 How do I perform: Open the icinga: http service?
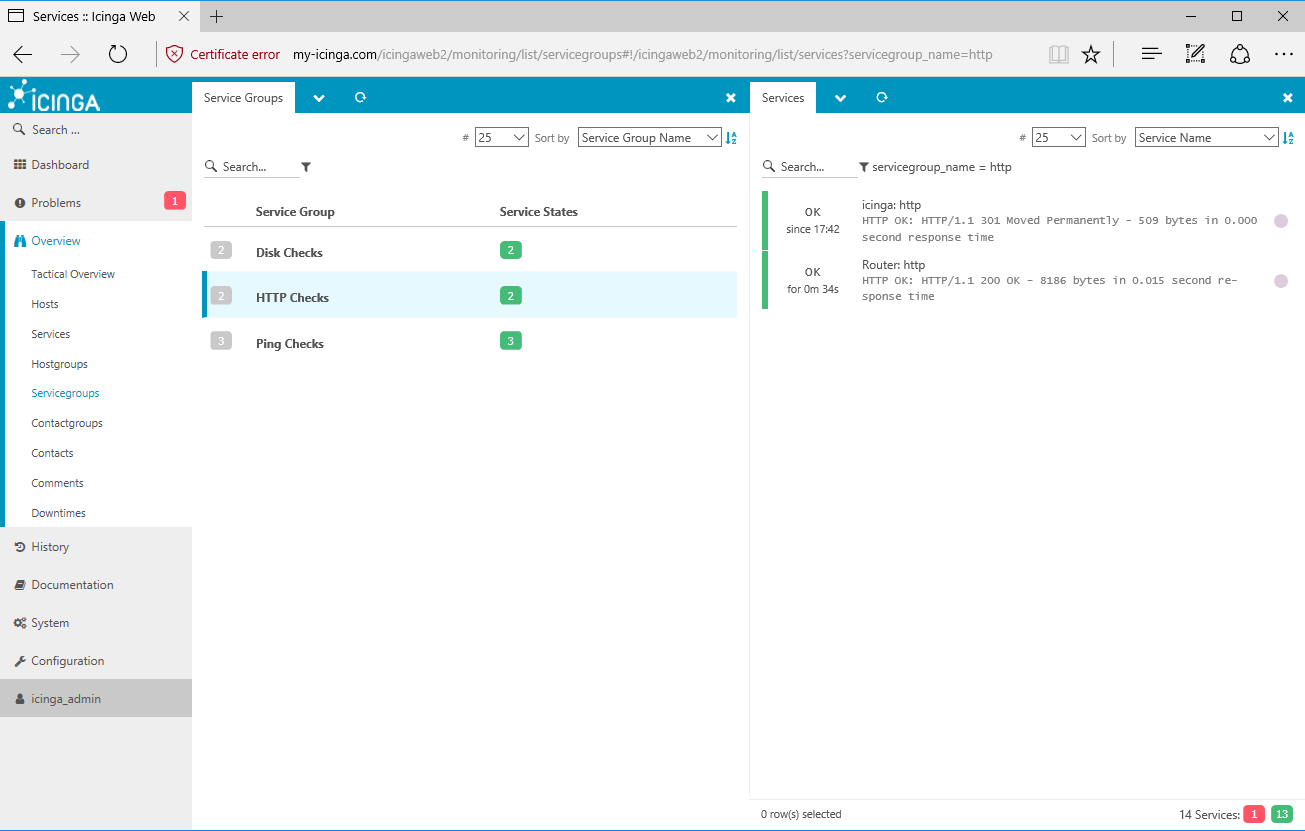tap(891, 205)
